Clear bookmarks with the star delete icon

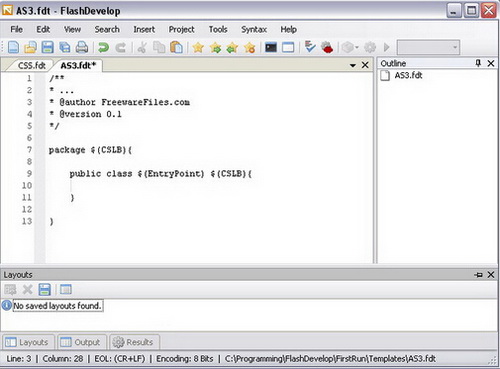249,48
